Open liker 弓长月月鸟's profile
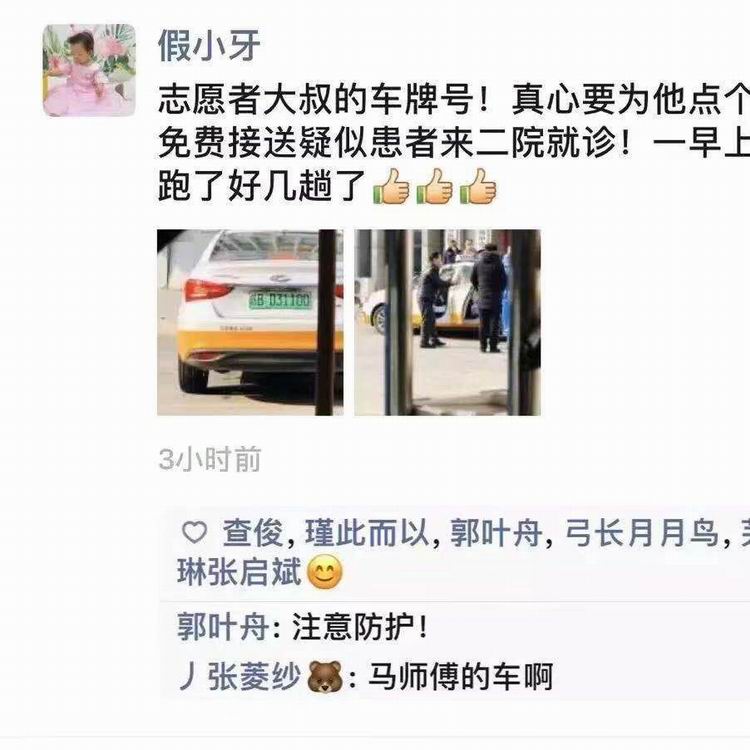 [642, 532]
